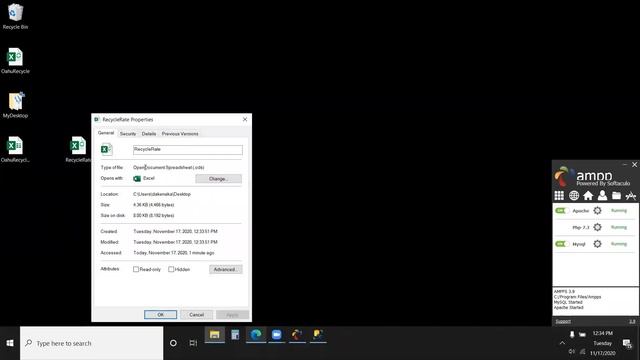Screen dimensions: 640x360
Task: Open the AMPPS folder icon
Action: 616,196
